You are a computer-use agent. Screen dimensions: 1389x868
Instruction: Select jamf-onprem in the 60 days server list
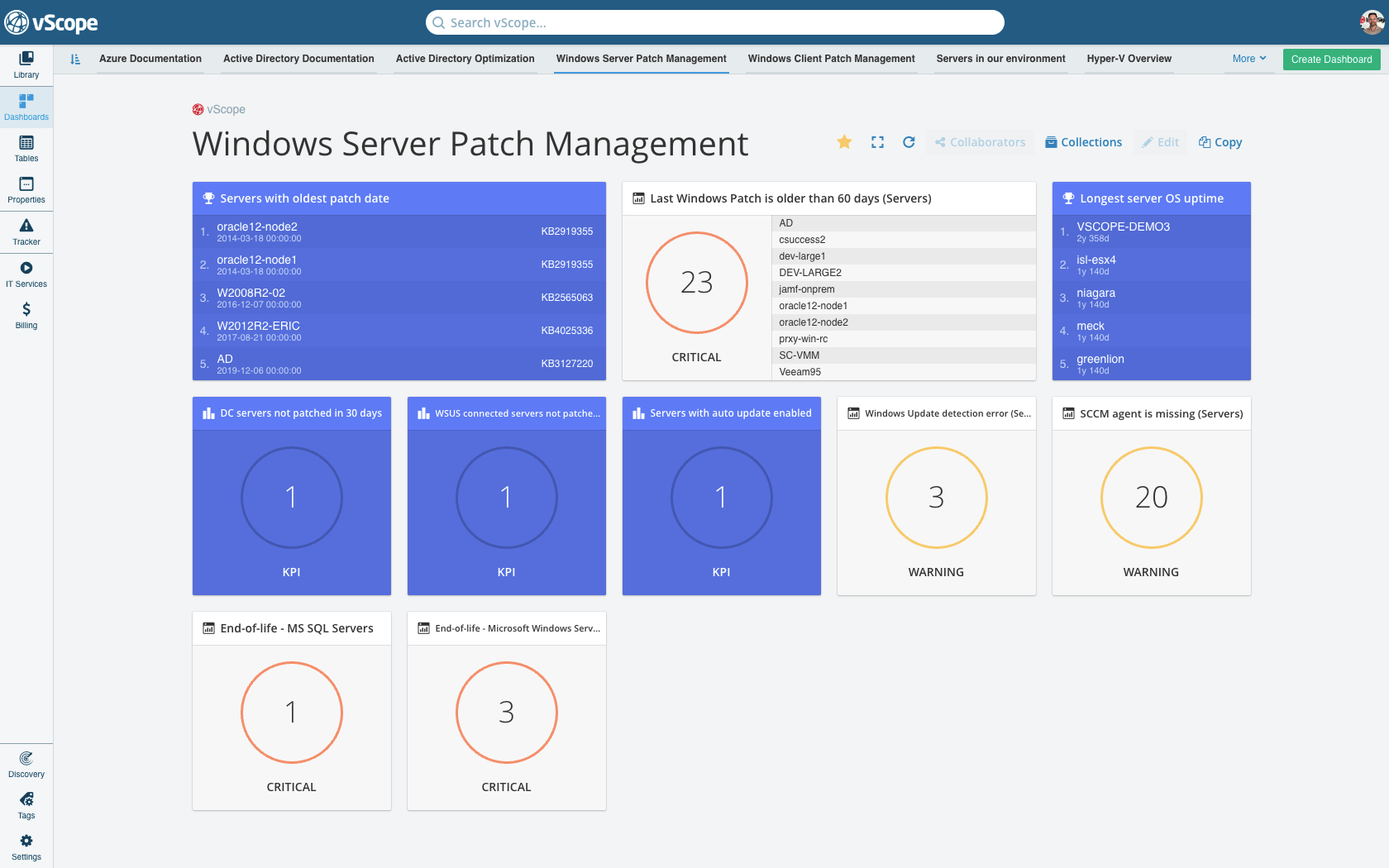[x=904, y=289]
